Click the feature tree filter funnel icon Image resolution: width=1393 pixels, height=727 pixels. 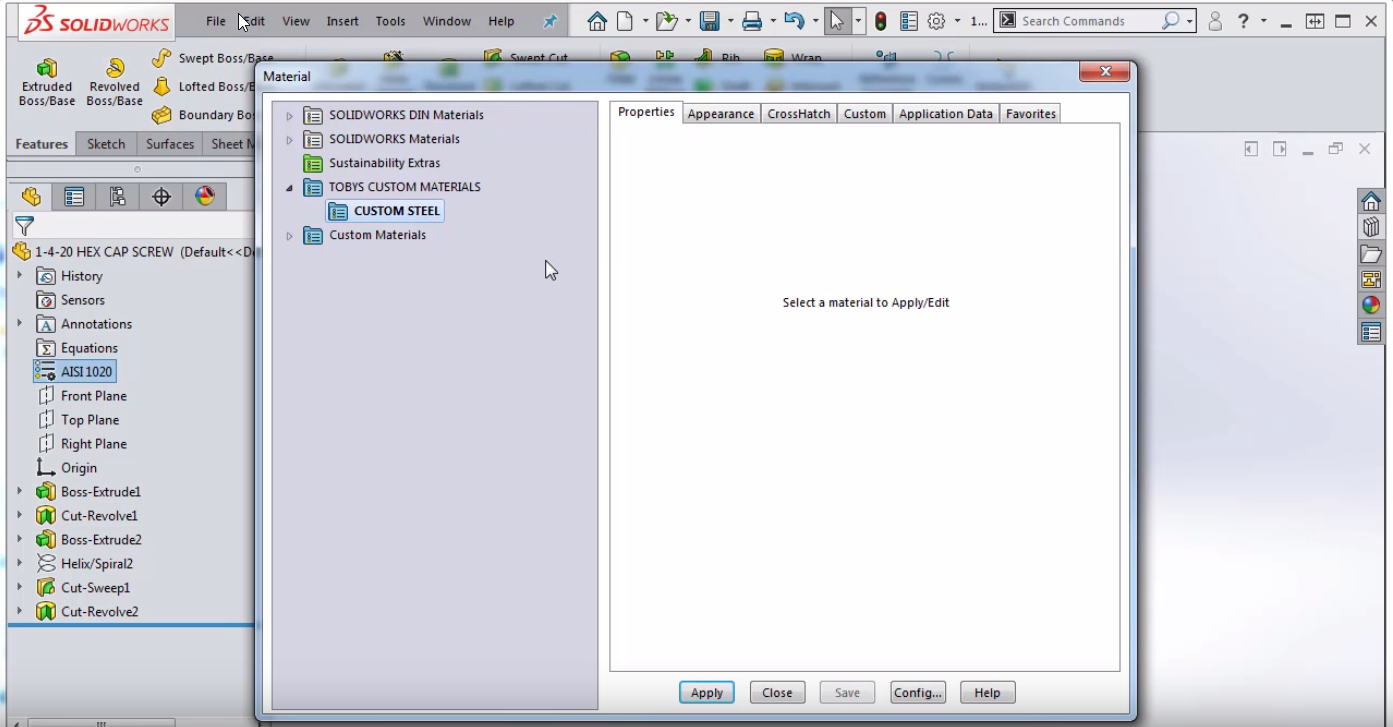point(25,226)
